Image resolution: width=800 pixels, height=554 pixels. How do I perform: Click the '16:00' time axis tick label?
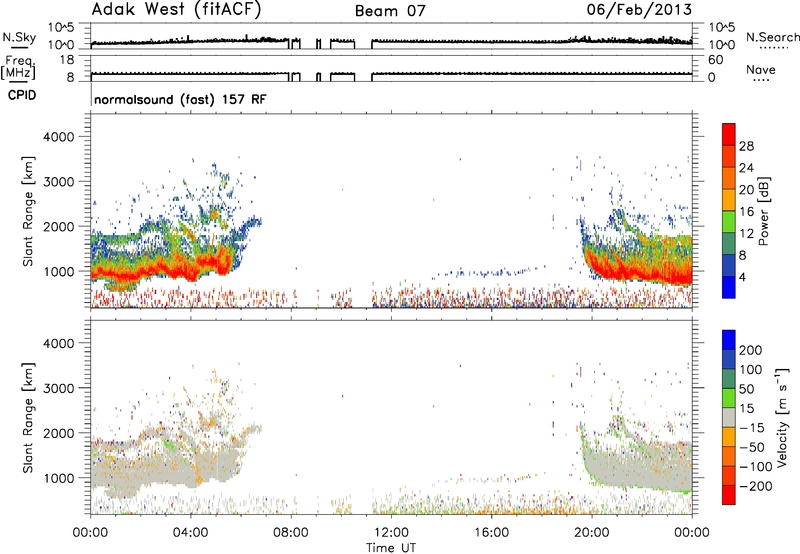tap(491, 533)
